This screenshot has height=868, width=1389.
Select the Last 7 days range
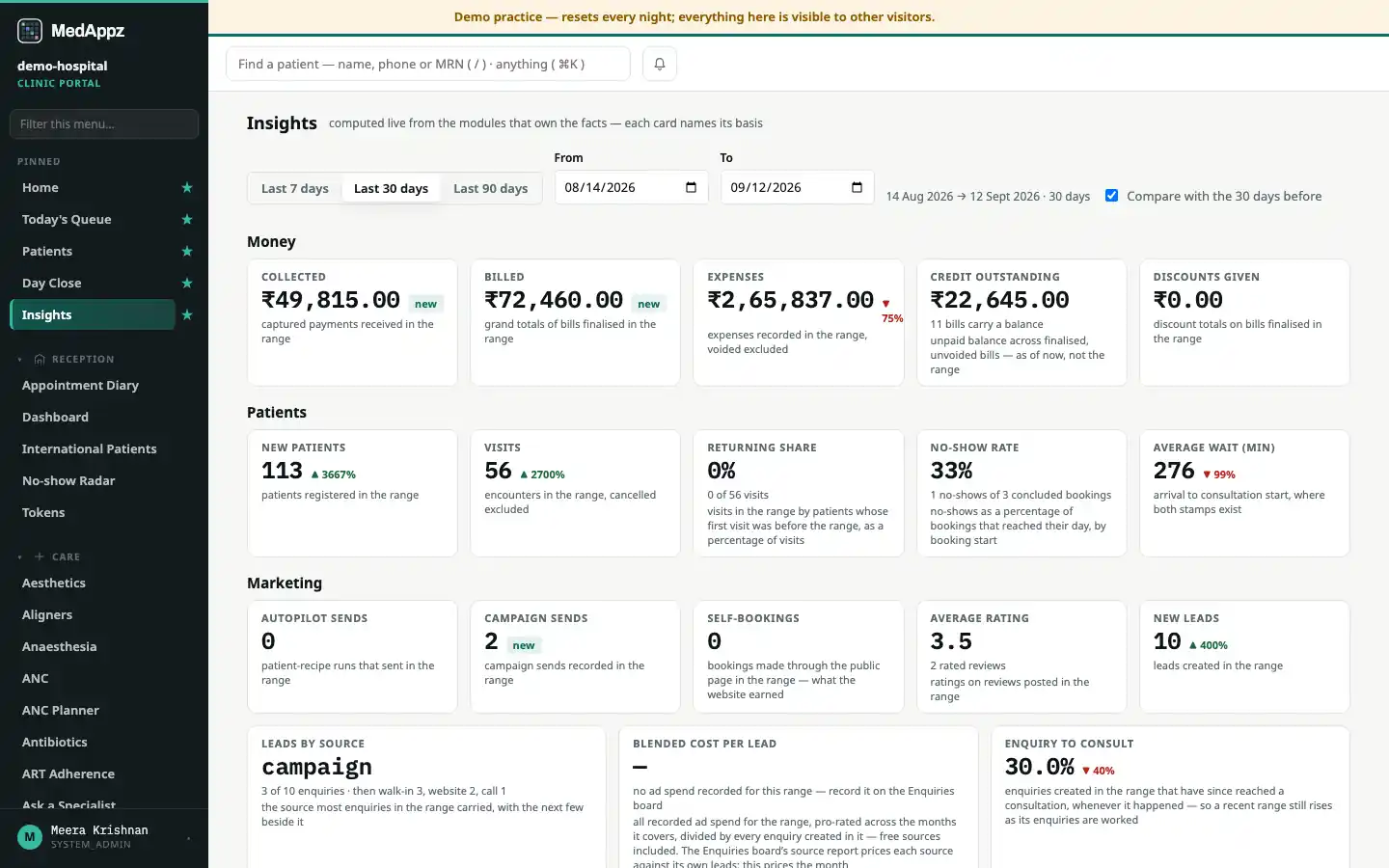(x=295, y=188)
